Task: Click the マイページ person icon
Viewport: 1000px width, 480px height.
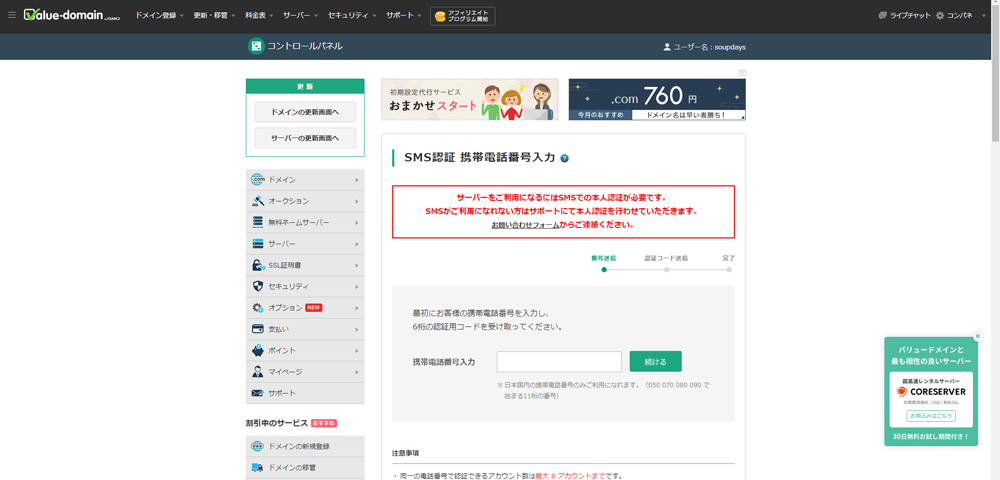Action: [258, 372]
